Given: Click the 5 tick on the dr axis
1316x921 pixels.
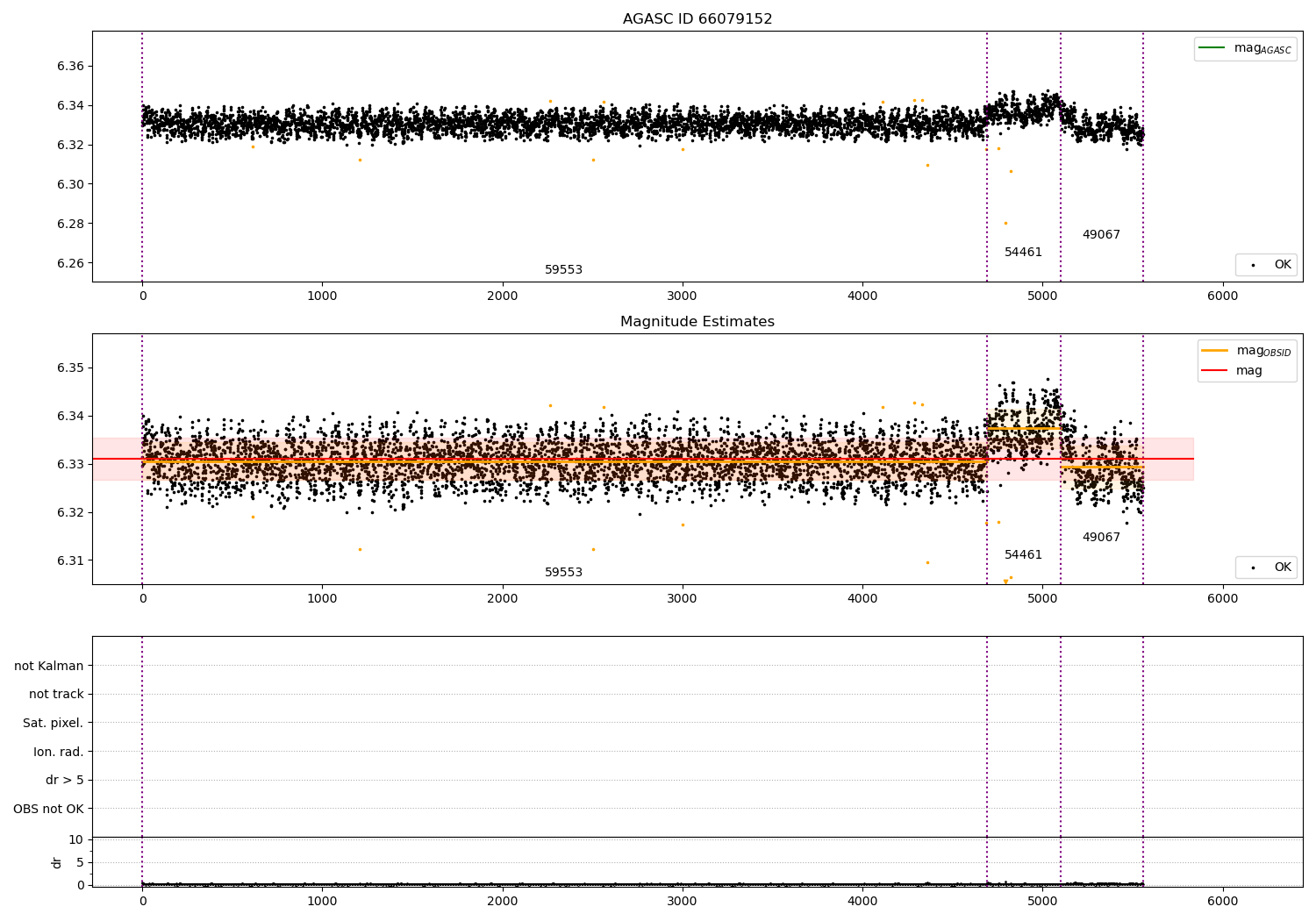Looking at the screenshot, I should pyautogui.click(x=80, y=862).
